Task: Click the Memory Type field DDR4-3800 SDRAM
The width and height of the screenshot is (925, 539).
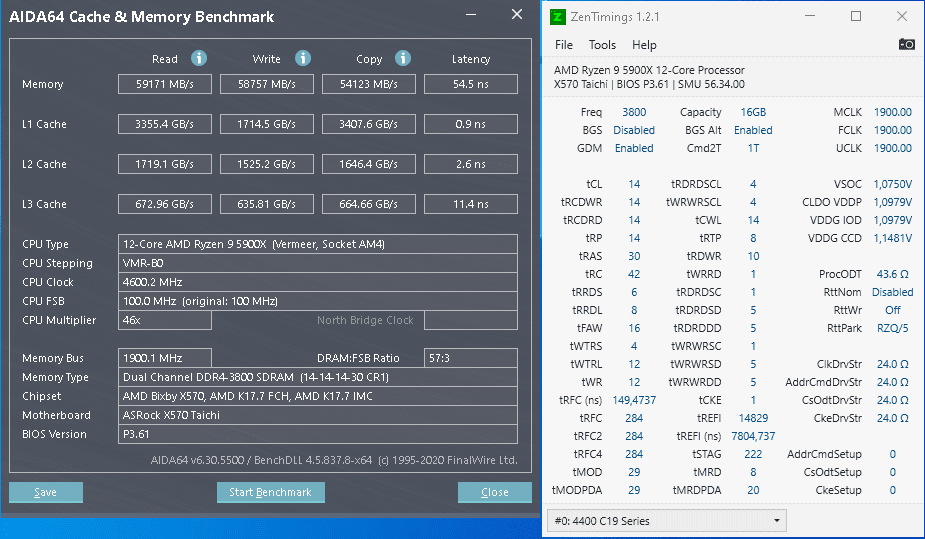Action: click(x=317, y=377)
